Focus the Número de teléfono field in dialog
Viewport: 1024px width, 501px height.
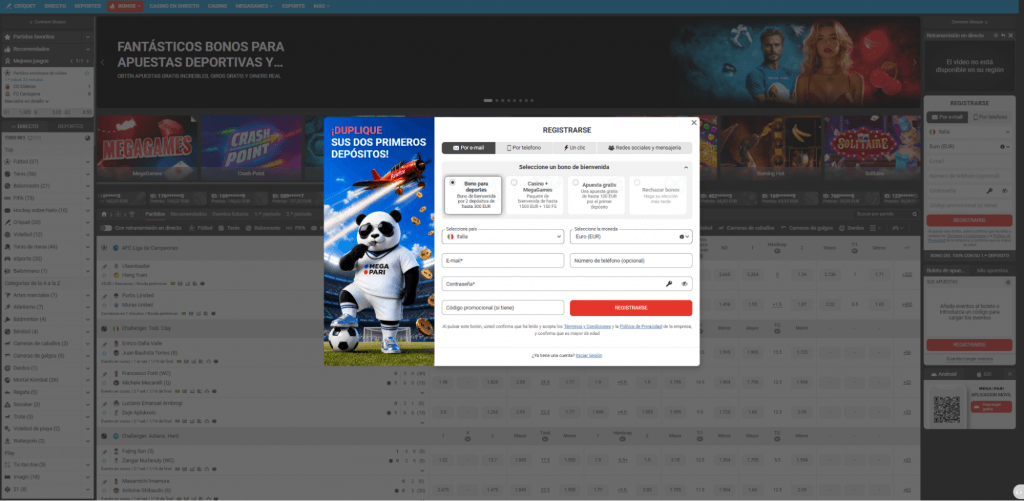point(631,261)
